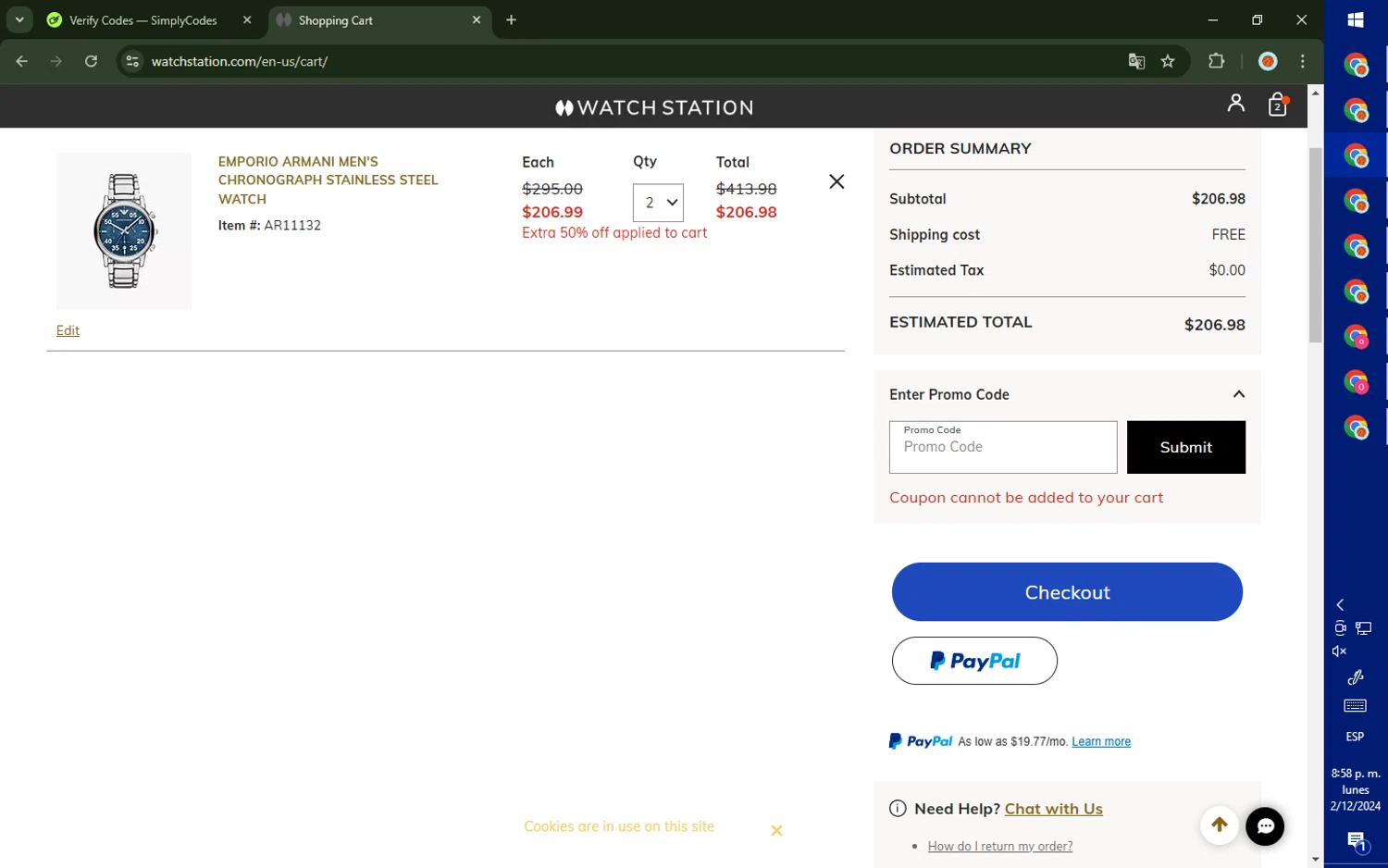Collapse the Enter Promo Code section

tap(1239, 394)
